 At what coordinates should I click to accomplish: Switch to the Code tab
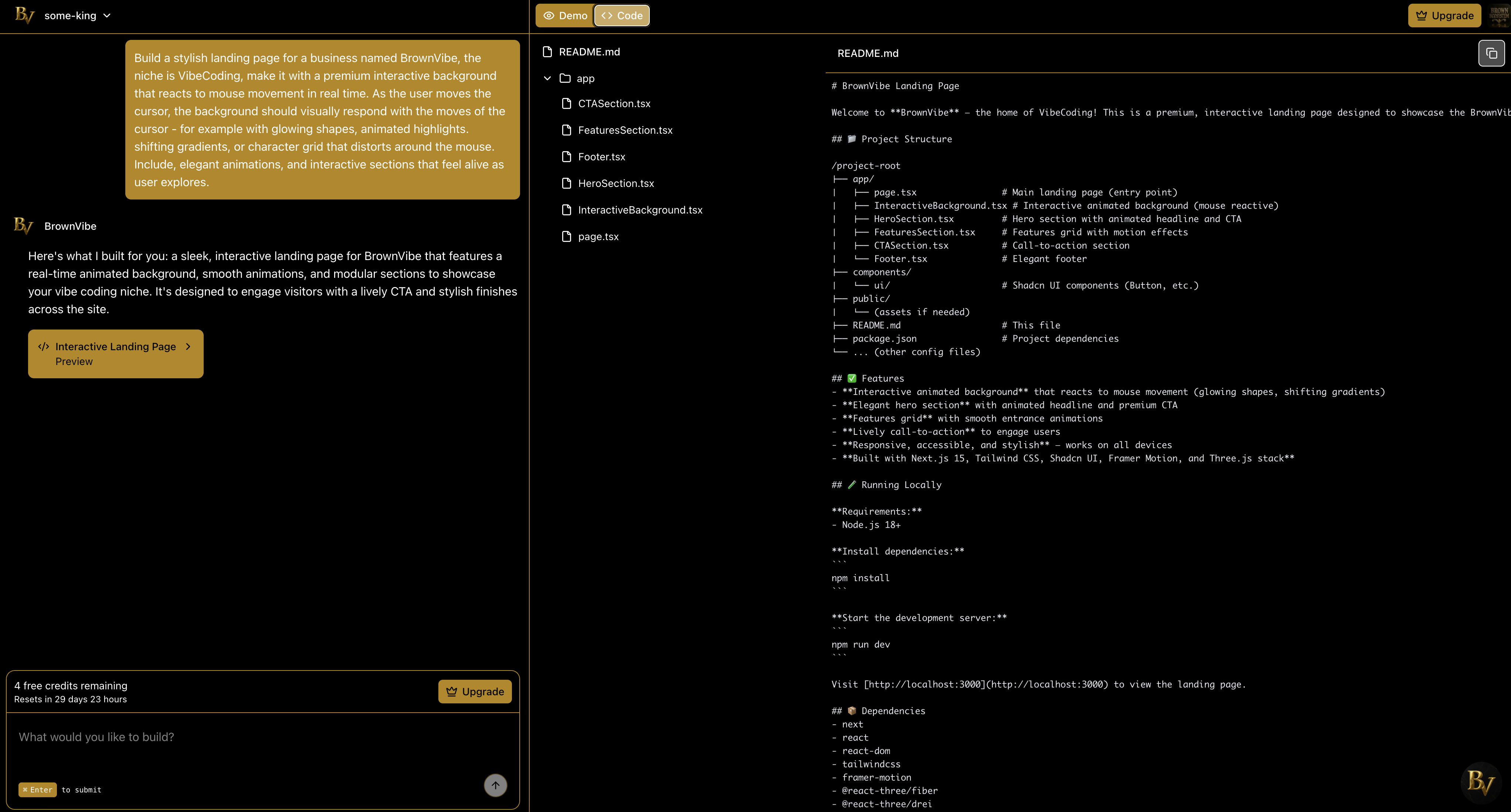click(622, 16)
